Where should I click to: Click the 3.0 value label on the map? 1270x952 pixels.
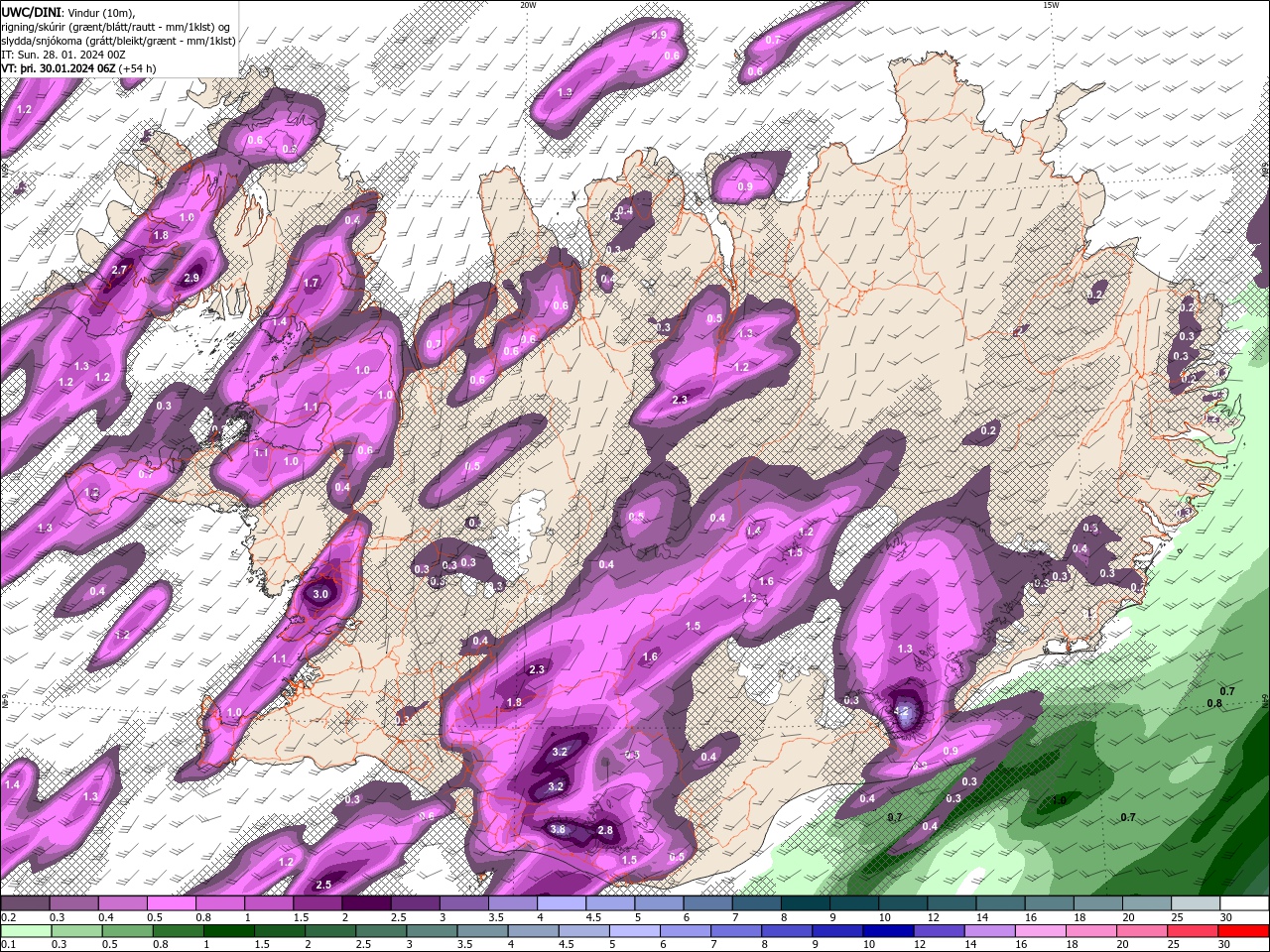319,595
